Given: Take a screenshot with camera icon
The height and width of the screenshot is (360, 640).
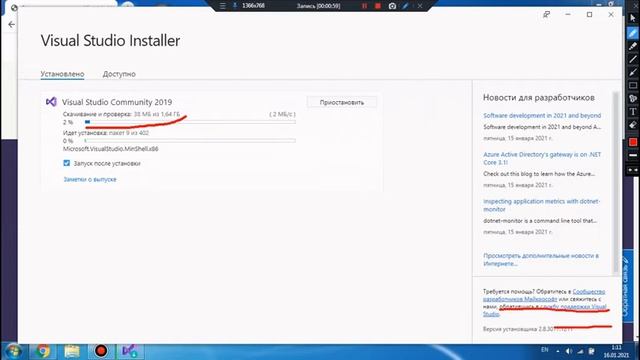Looking at the screenshot, I should click(x=392, y=6).
